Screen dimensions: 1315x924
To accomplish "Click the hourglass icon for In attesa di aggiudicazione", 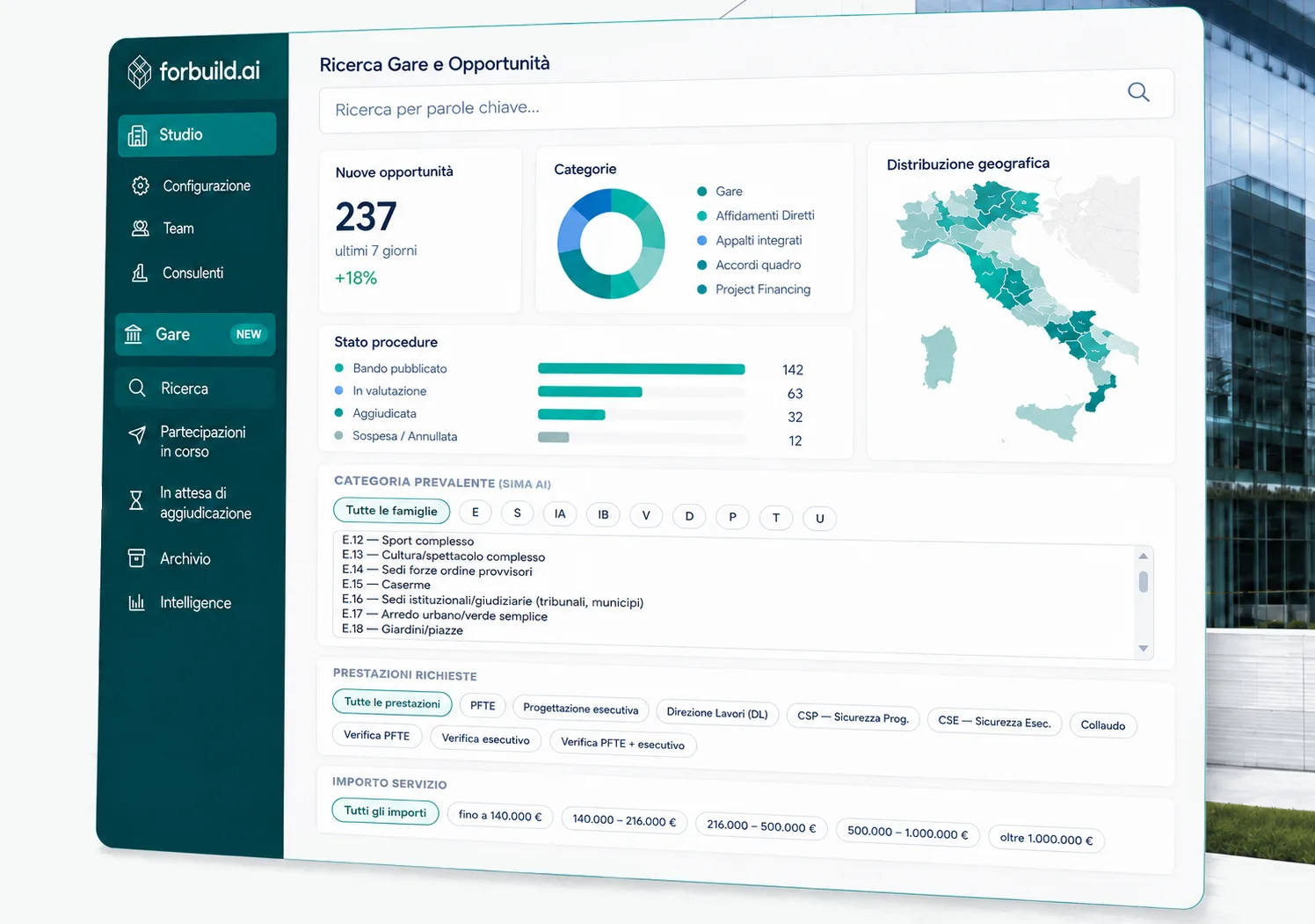I will [136, 500].
